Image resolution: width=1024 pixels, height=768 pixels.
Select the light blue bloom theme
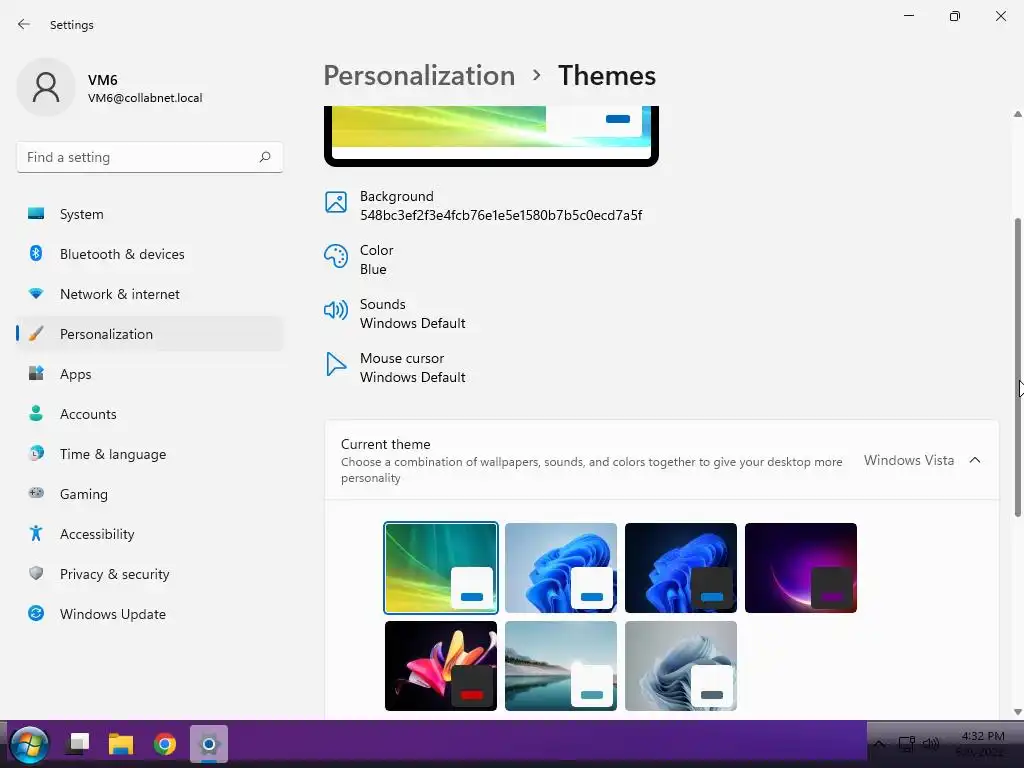click(x=561, y=568)
